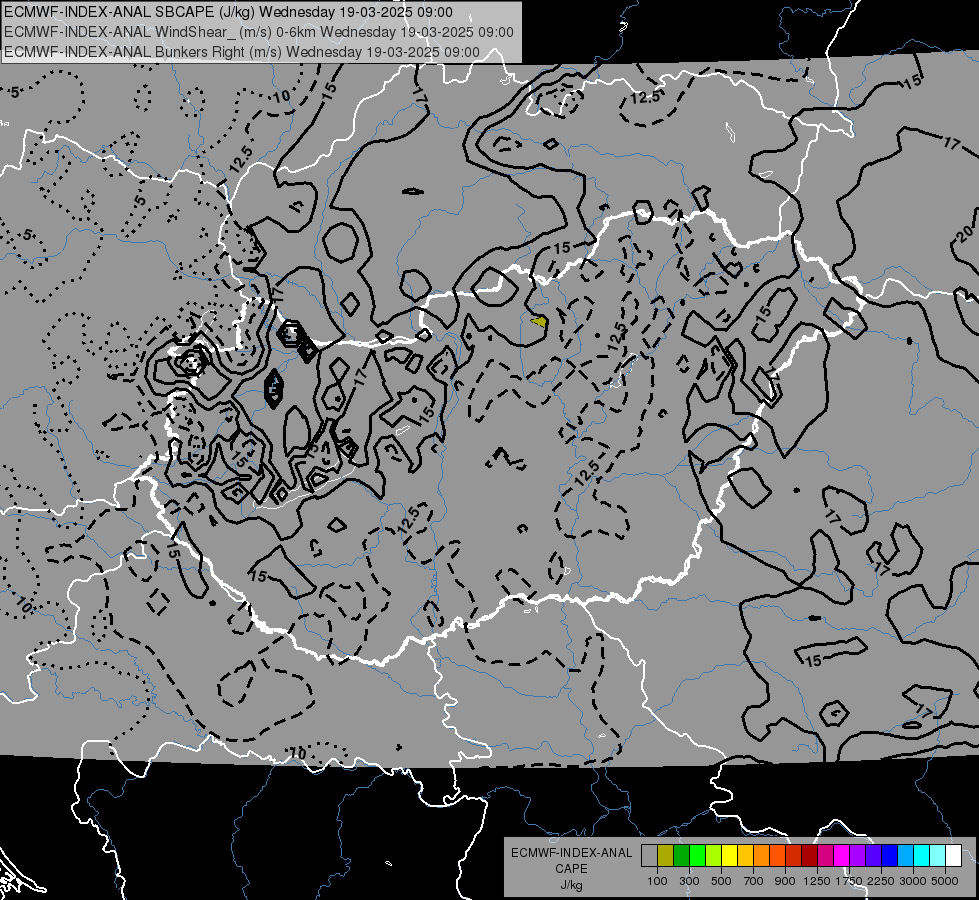
Task: Pick the bright magenta legend swatch
Action: pyautogui.click(x=841, y=856)
